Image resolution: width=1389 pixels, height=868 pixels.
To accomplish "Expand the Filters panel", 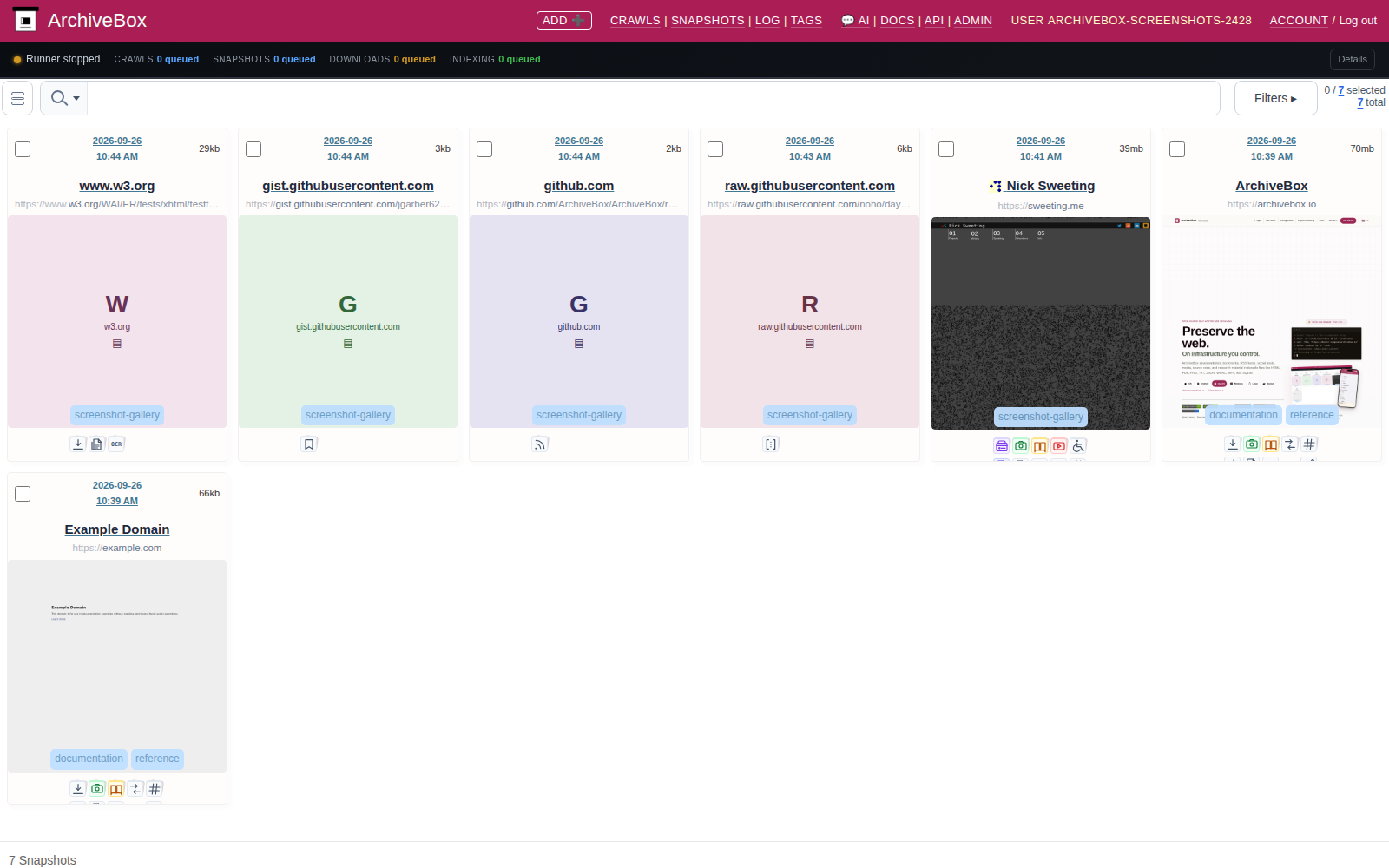I will coord(1275,98).
